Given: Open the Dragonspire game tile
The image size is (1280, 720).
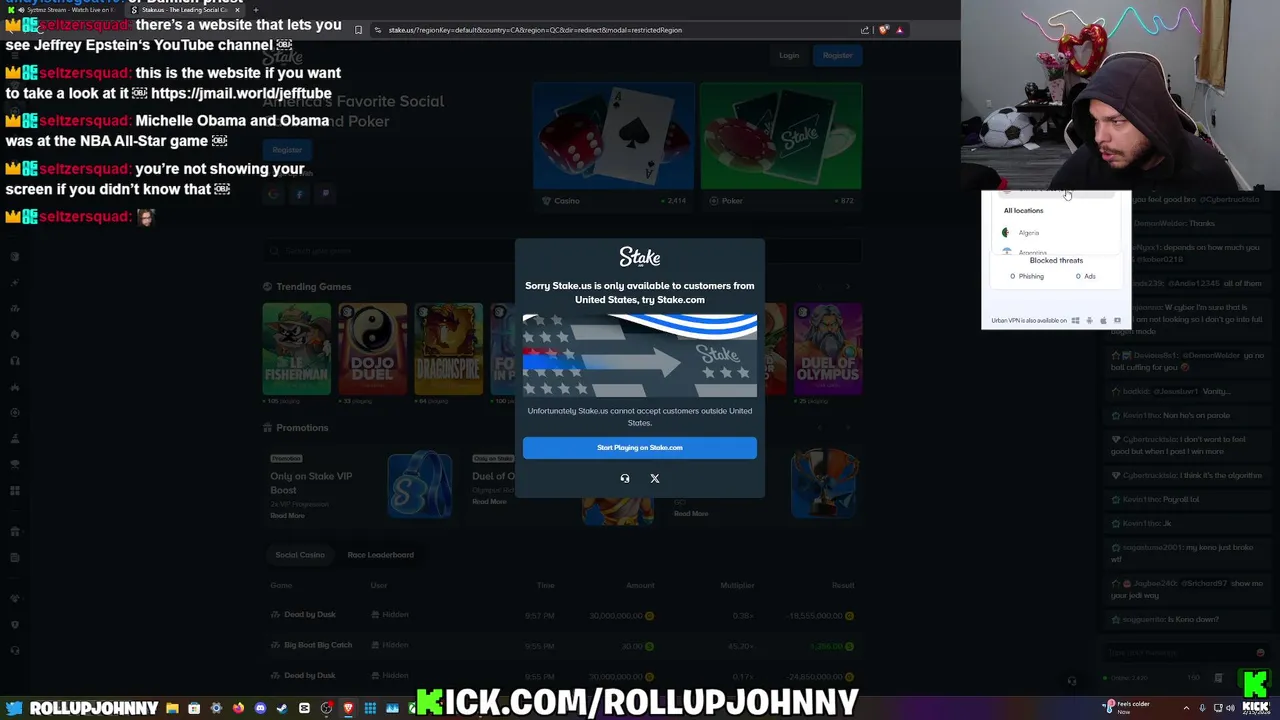Looking at the screenshot, I should point(448,349).
